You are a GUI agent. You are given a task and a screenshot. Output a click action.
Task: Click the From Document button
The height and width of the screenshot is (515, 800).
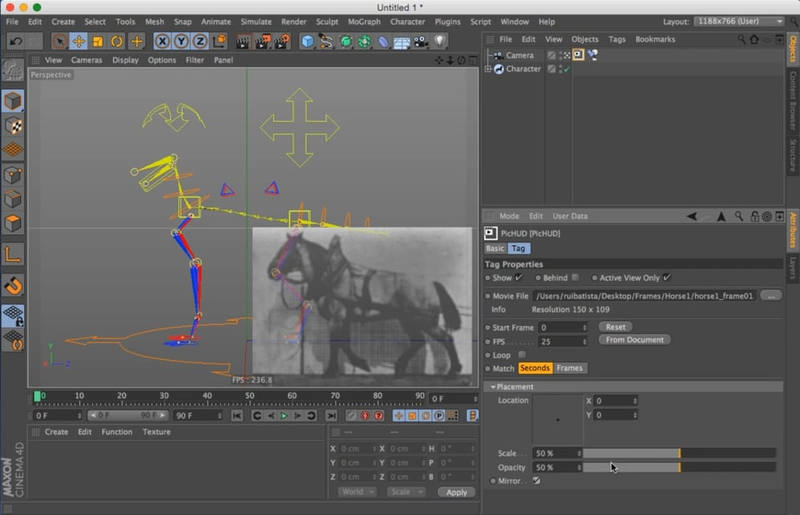[635, 340]
